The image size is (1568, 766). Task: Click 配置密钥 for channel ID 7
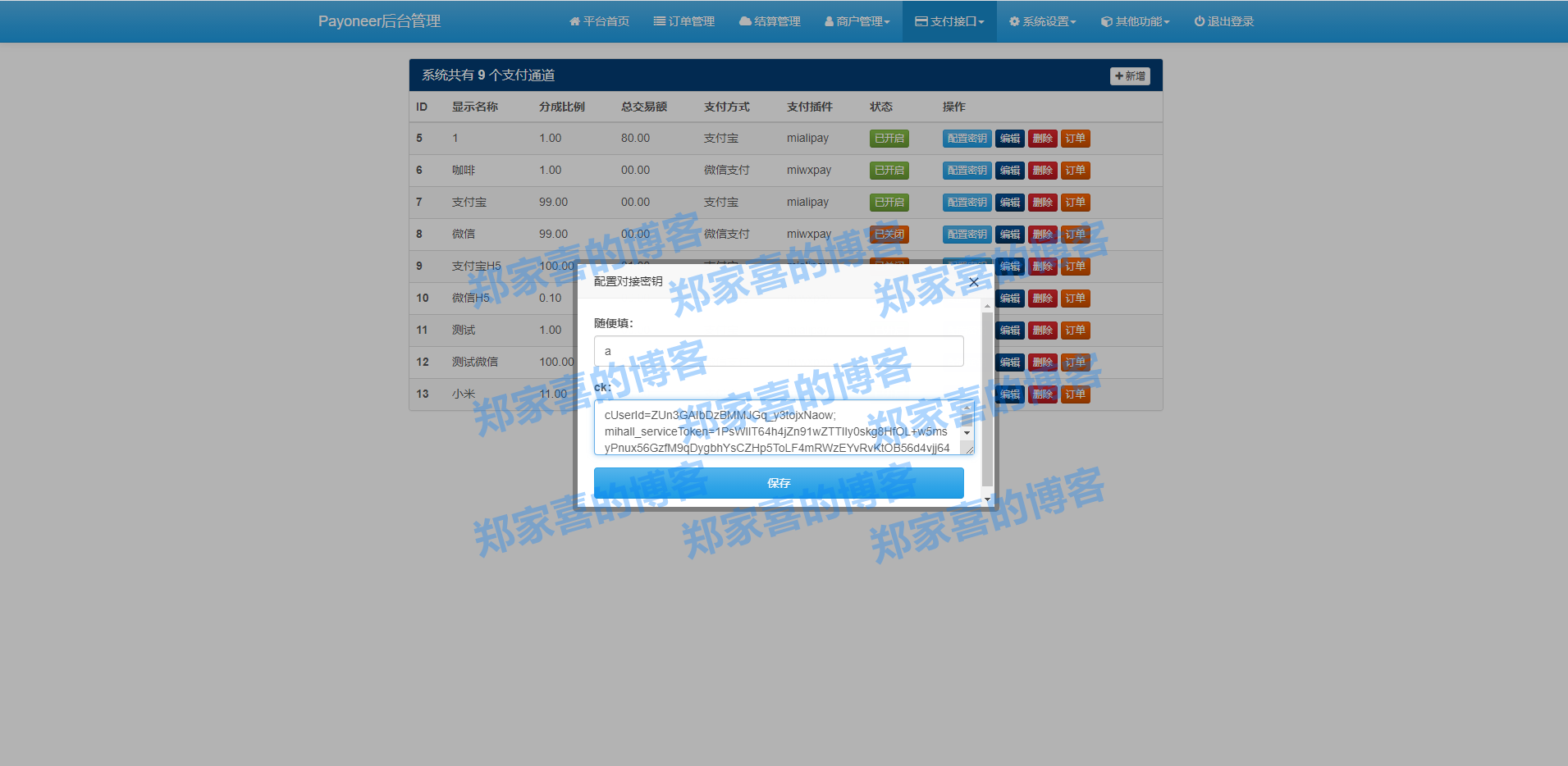pyautogui.click(x=967, y=203)
